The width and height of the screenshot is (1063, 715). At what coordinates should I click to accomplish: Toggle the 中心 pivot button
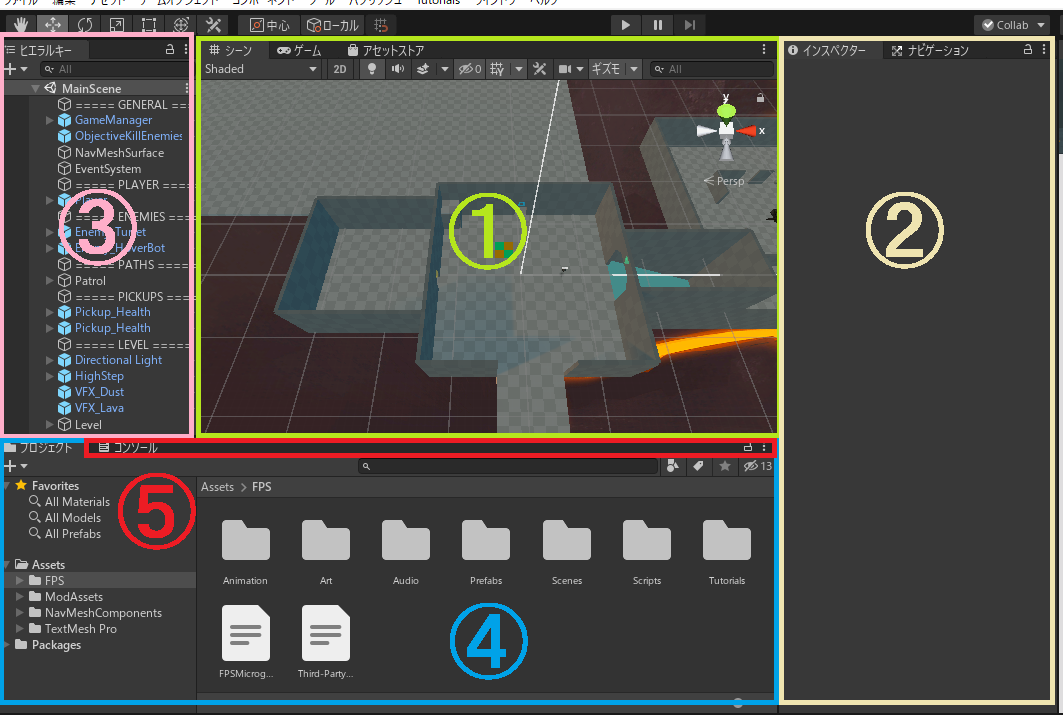point(270,24)
